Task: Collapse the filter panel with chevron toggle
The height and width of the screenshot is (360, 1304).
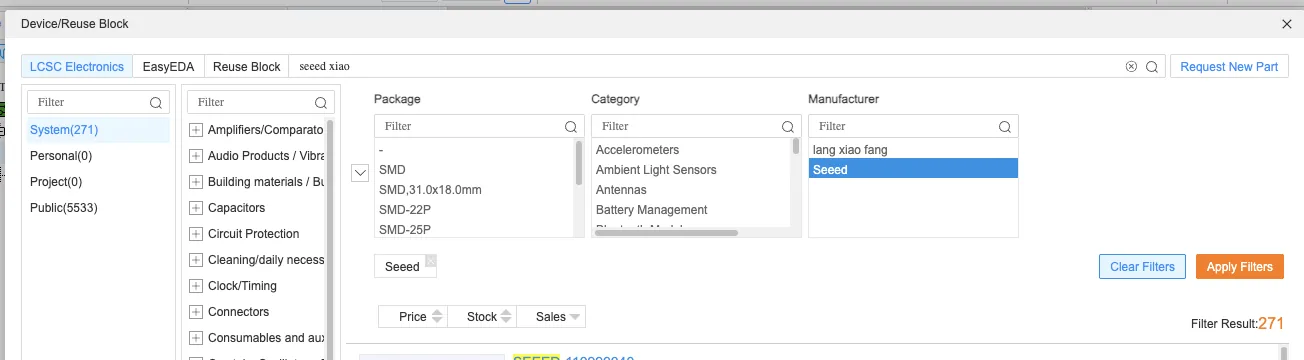Action: pos(361,173)
